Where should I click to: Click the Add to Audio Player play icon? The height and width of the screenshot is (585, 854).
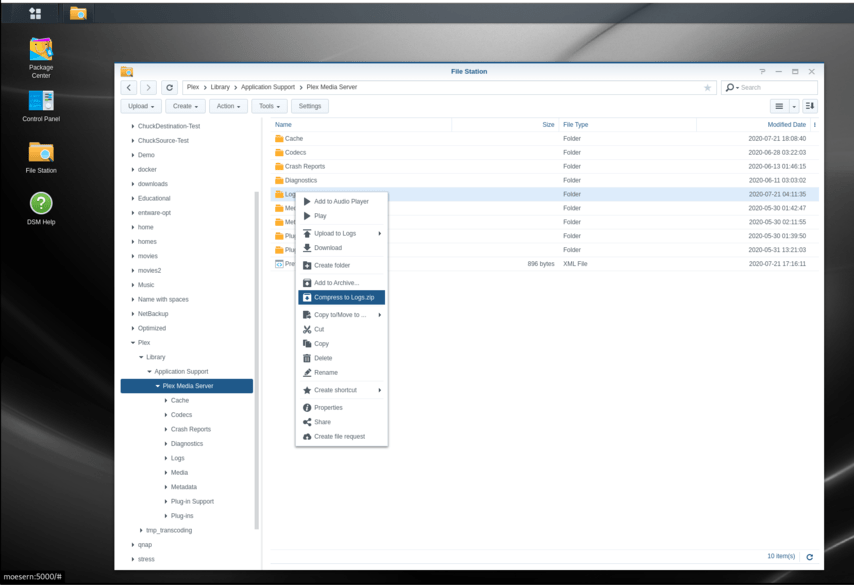pyautogui.click(x=307, y=202)
